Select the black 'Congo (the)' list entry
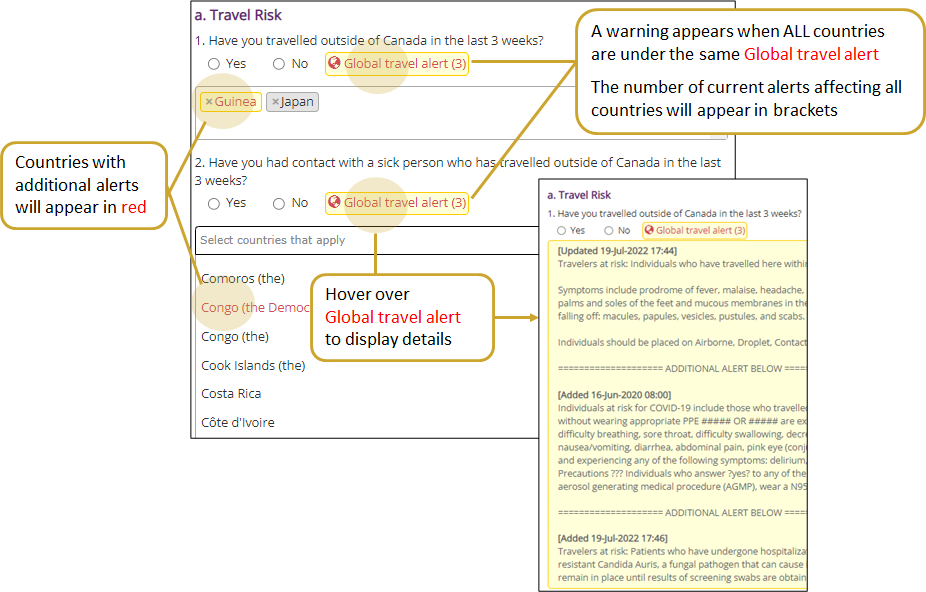 235,336
